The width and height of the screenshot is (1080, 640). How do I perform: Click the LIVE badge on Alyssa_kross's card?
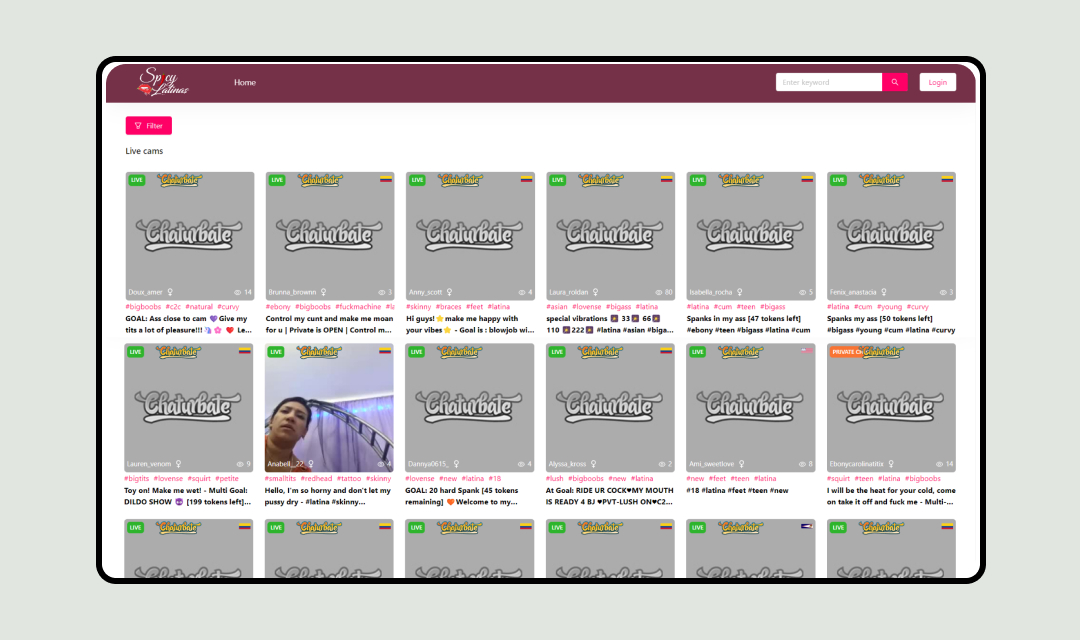coord(558,352)
